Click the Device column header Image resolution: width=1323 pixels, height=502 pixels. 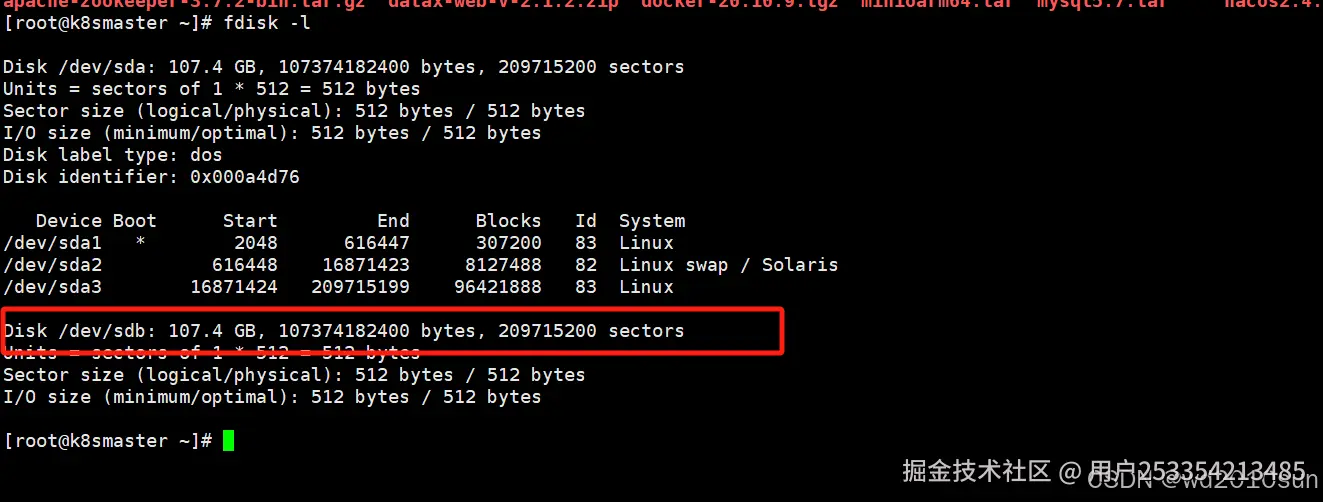(x=69, y=221)
